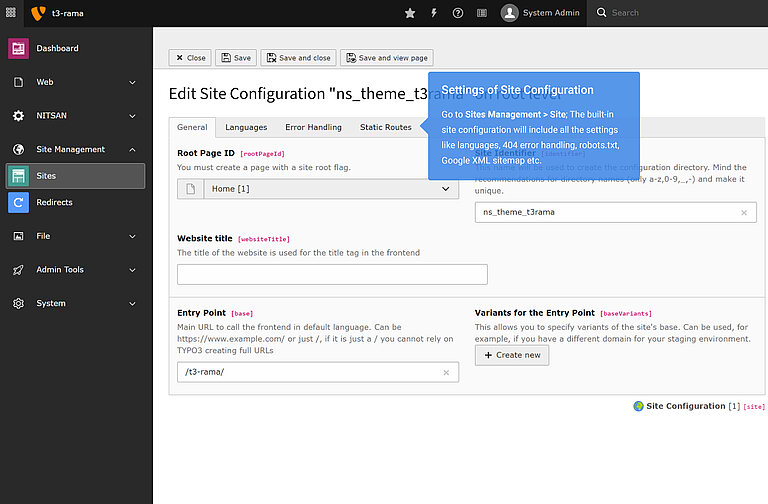
Task: Switch to the Languages tab
Action: (x=246, y=128)
